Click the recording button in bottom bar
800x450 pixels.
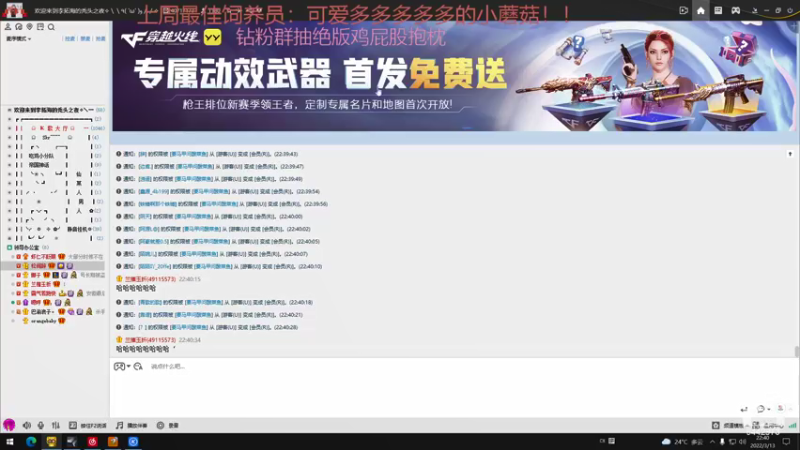(x=167, y=426)
